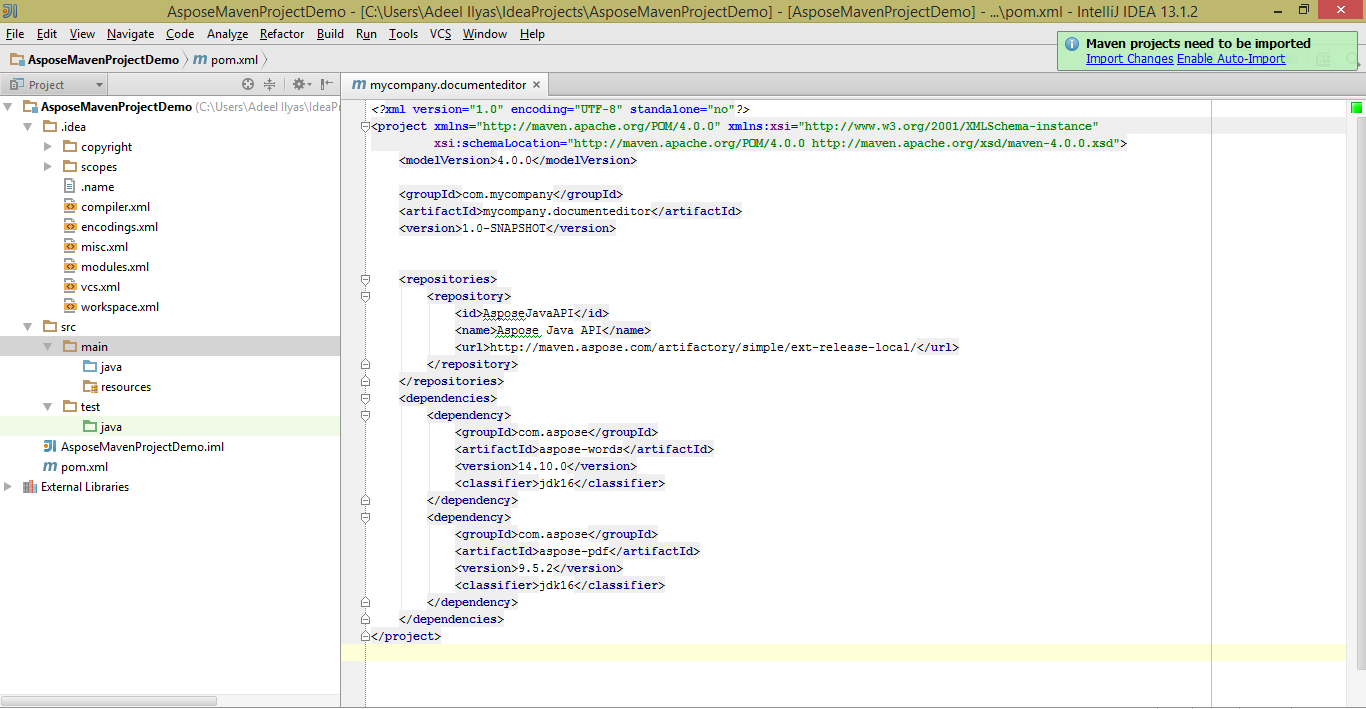
Task: Fold the repositories XML block
Action: tap(365, 280)
